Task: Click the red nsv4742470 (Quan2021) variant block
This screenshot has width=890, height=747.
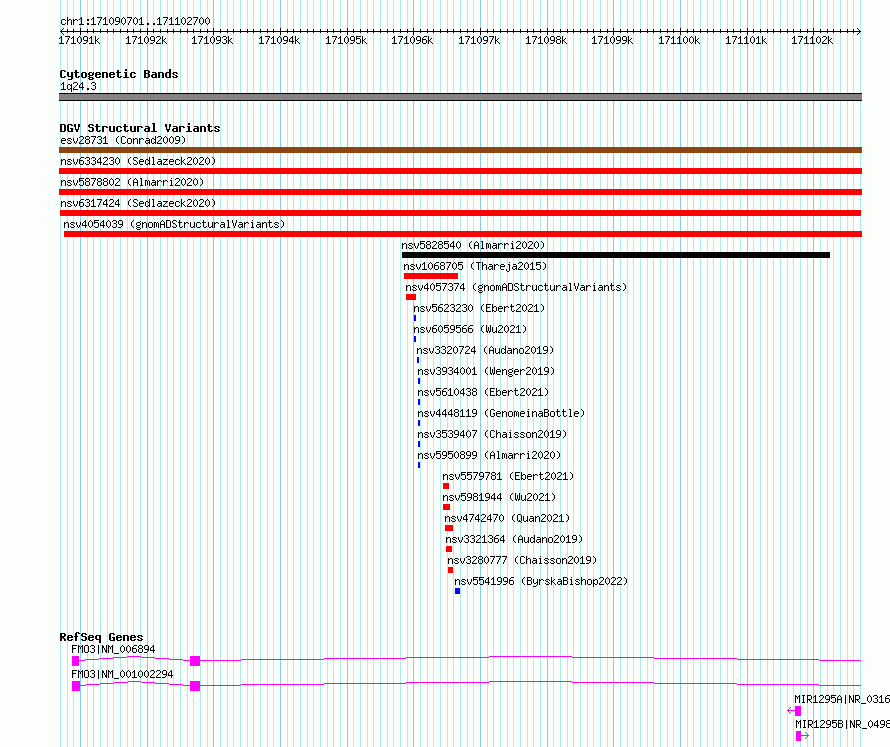Action: 449,528
